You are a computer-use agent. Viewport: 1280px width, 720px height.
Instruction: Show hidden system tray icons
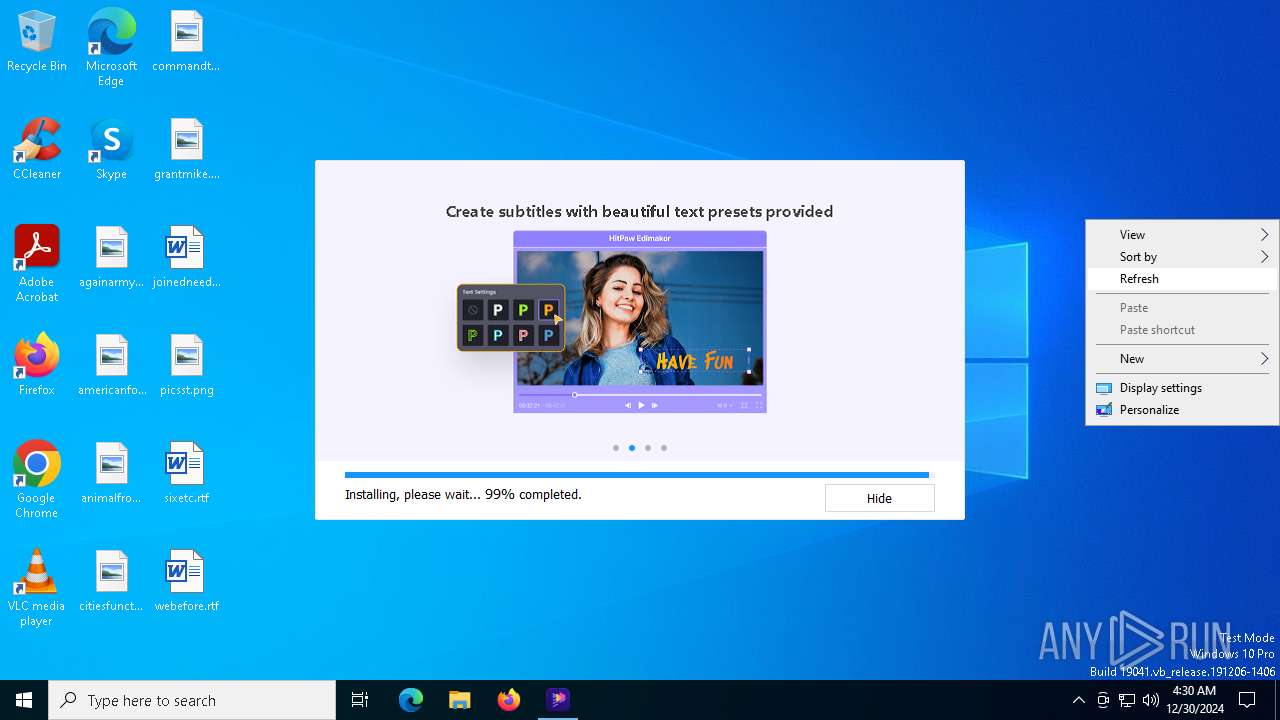[1078, 700]
